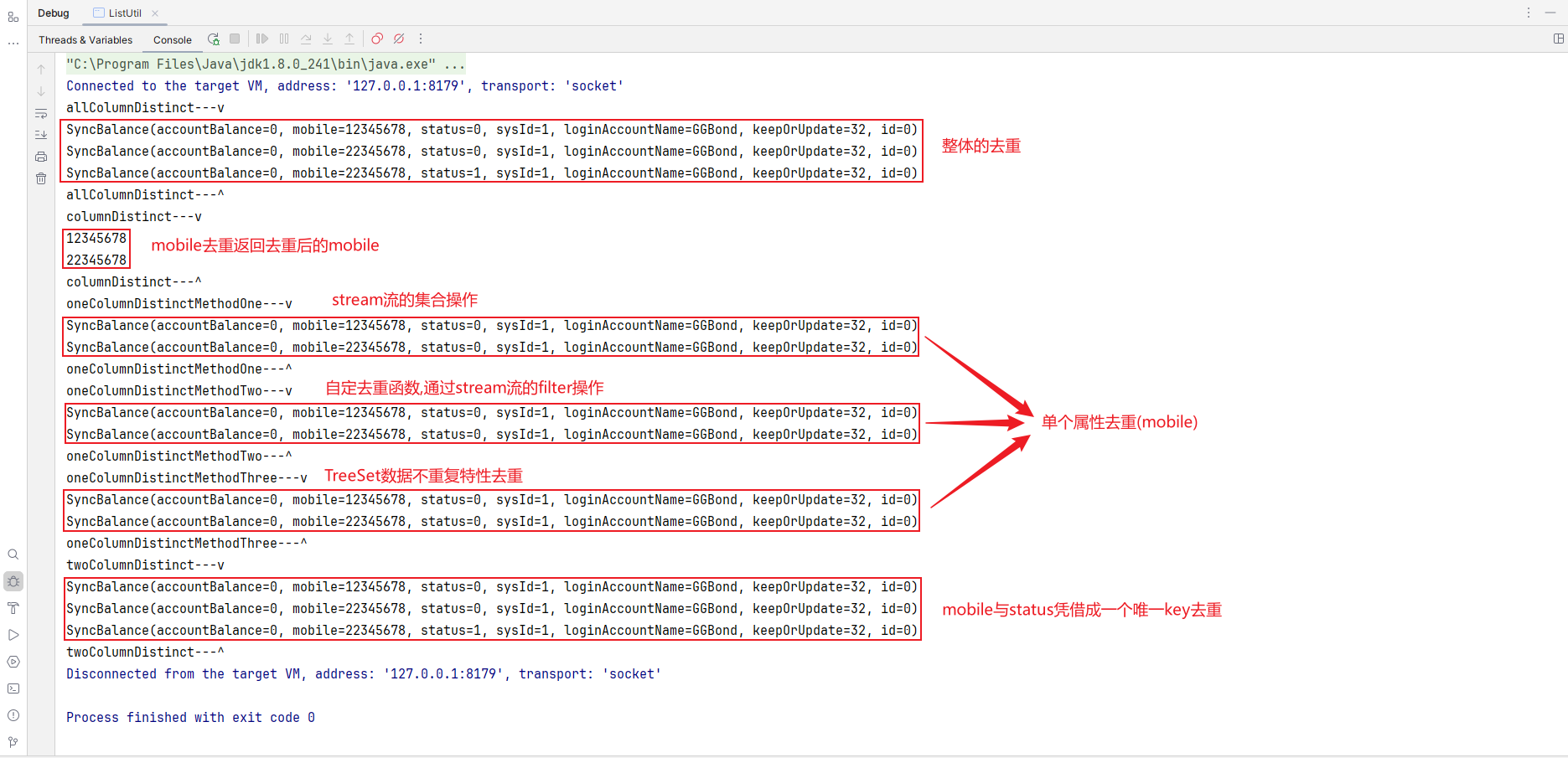Click Up the Stack Trace arrow

pos(41,70)
